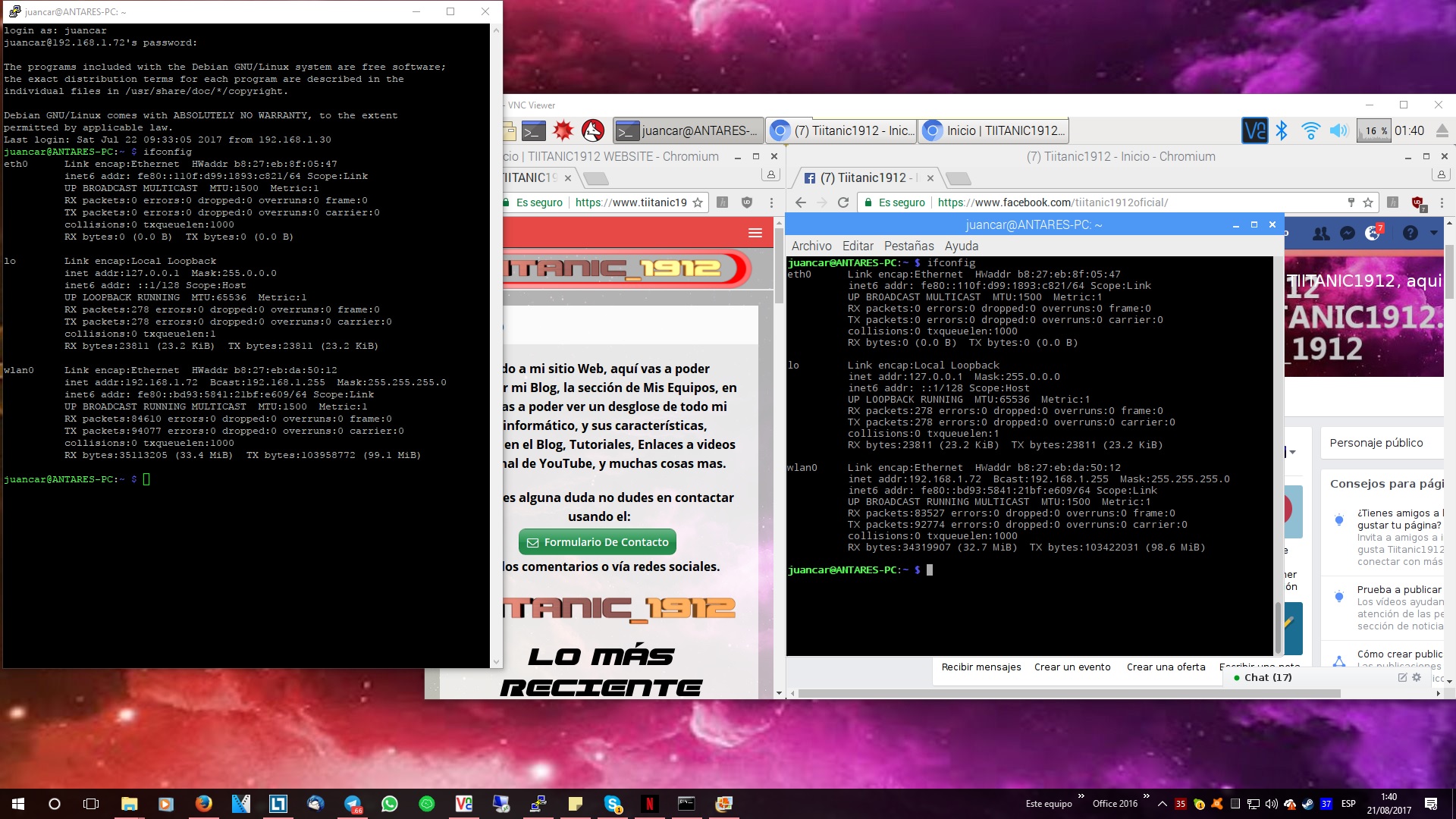The image size is (1456, 819).
Task: Click the horizontal scrollbar of the Facebook page
Action: coord(1069,693)
